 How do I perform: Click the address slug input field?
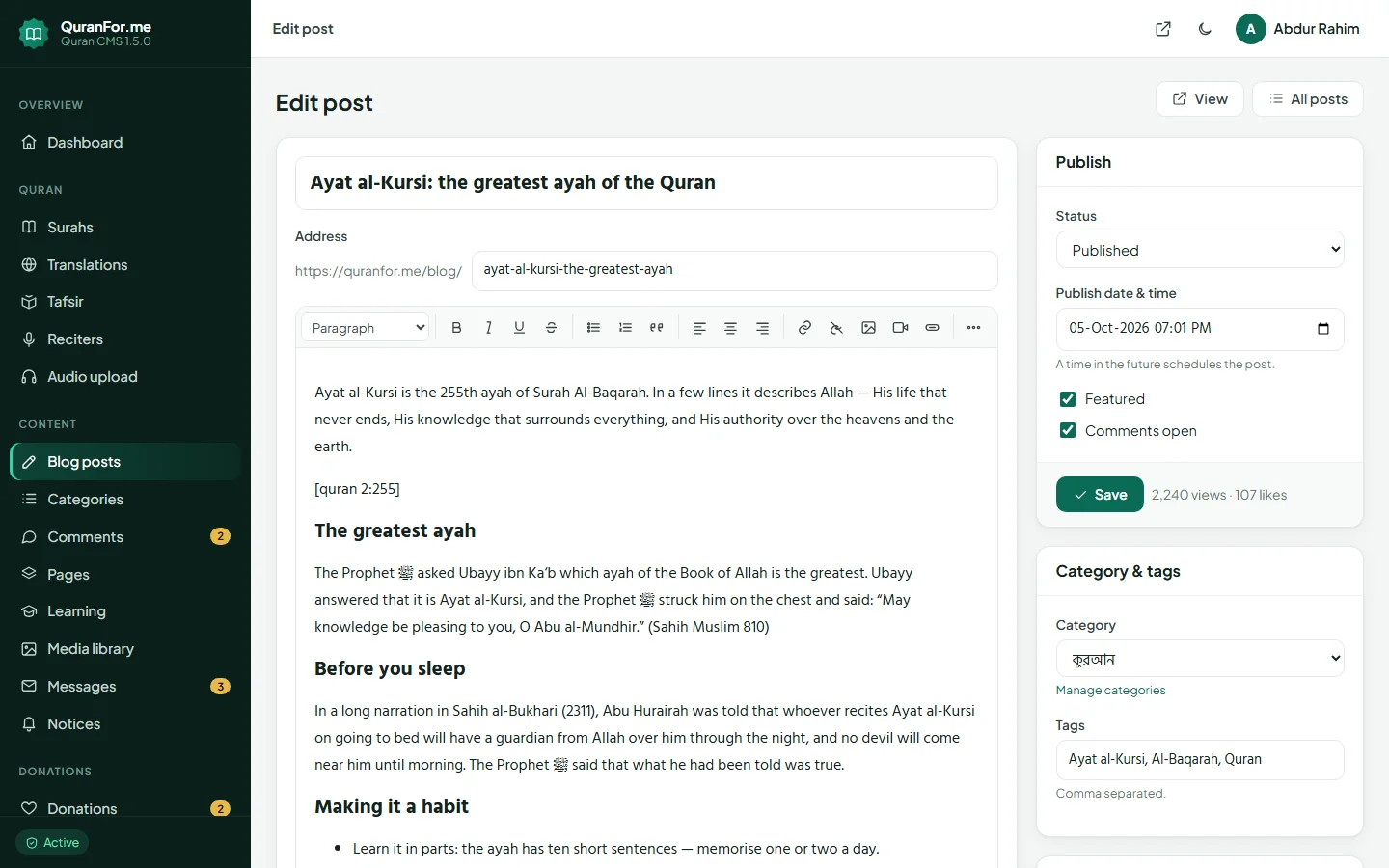point(734,270)
